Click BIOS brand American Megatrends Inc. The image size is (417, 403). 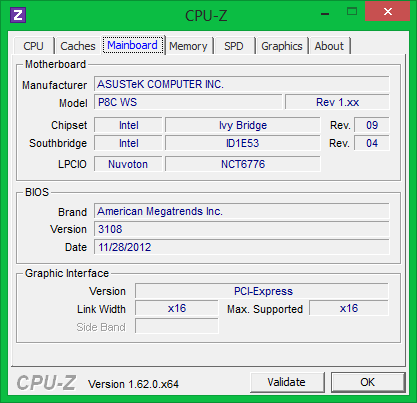pos(242,211)
